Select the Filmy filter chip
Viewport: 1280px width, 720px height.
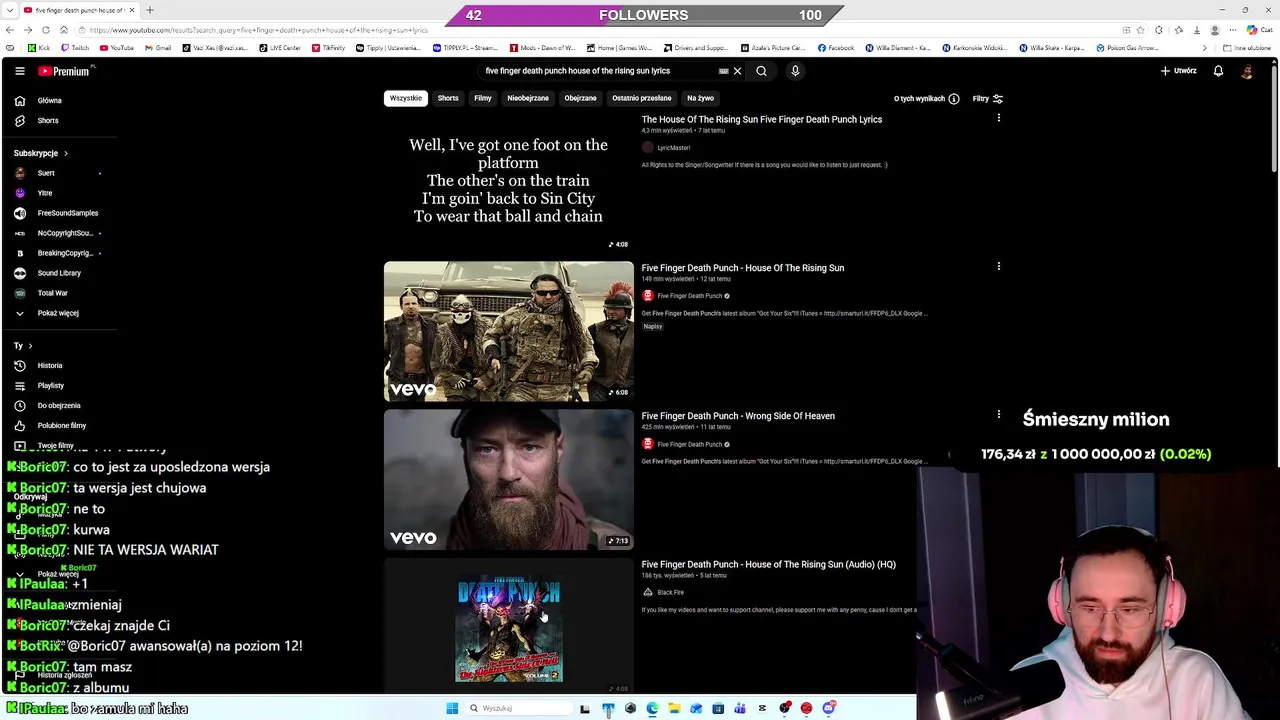point(482,98)
